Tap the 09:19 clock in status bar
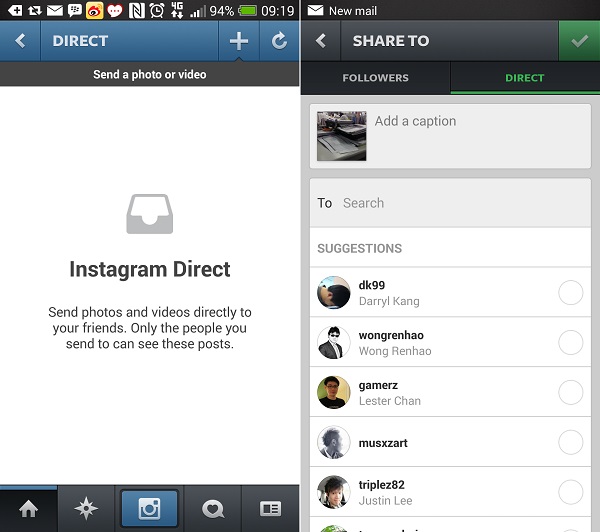The height and width of the screenshot is (532, 600). (278, 11)
